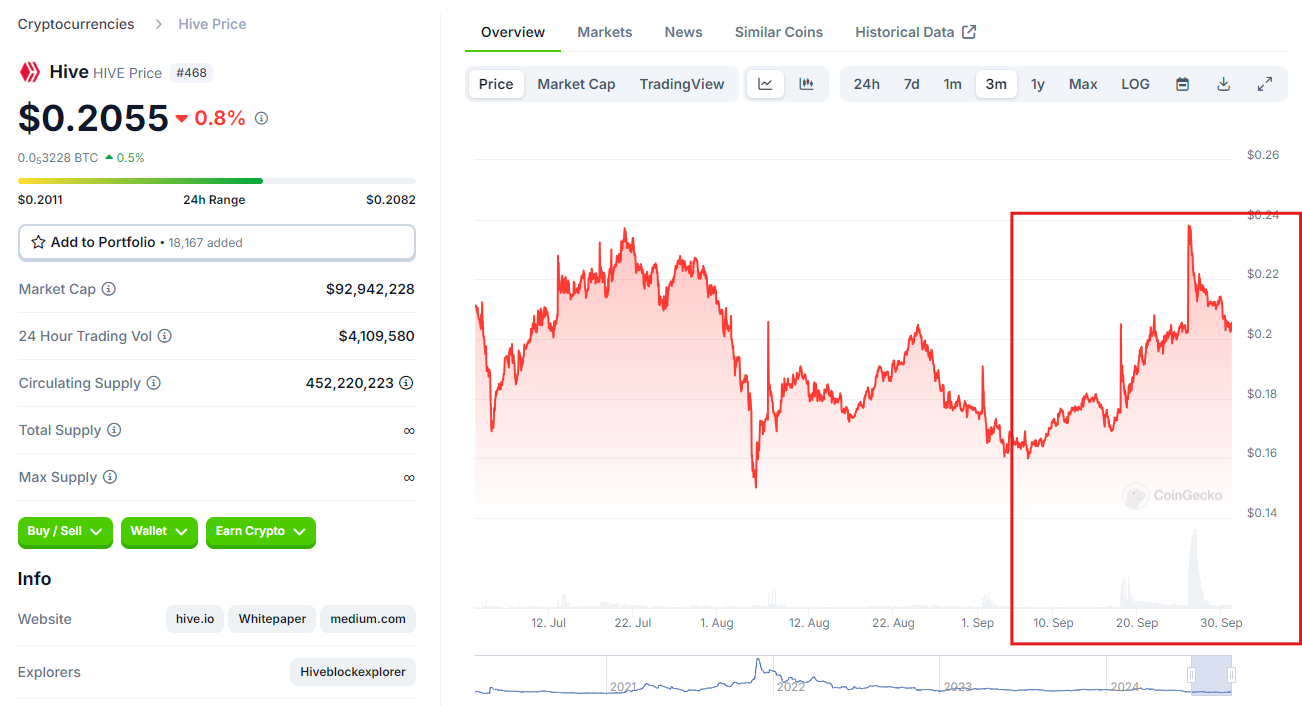Click the $4,109,580 trading volume value
The image size is (1302, 706).
pos(377,336)
